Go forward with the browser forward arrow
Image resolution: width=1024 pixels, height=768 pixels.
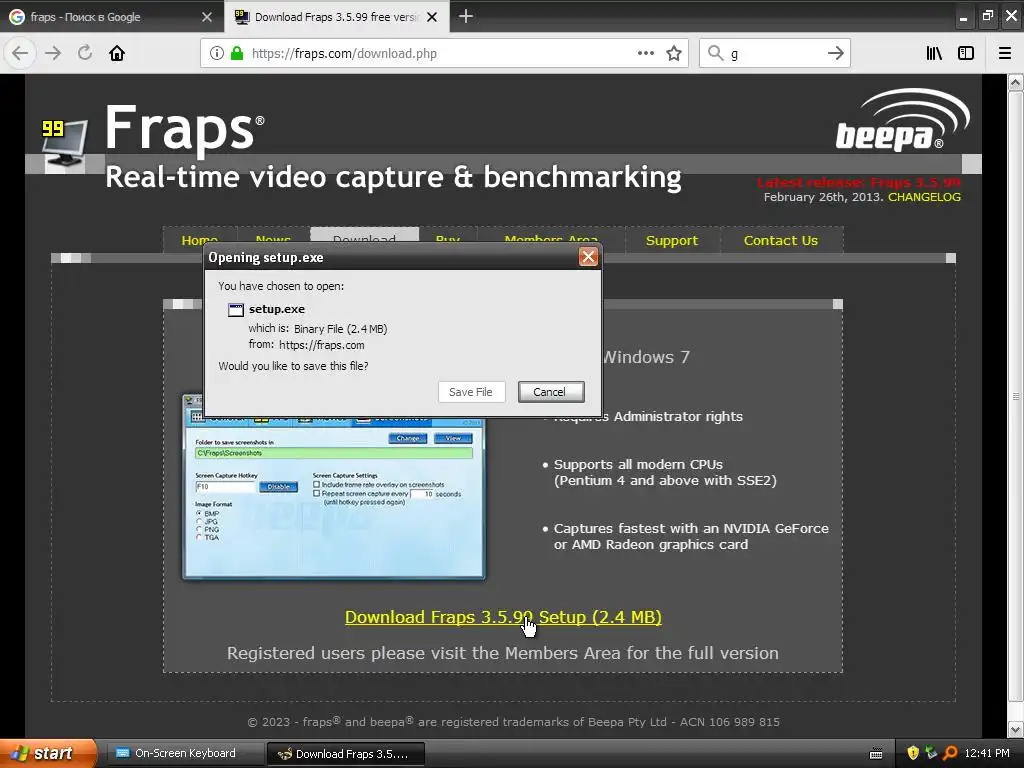[x=53, y=53]
